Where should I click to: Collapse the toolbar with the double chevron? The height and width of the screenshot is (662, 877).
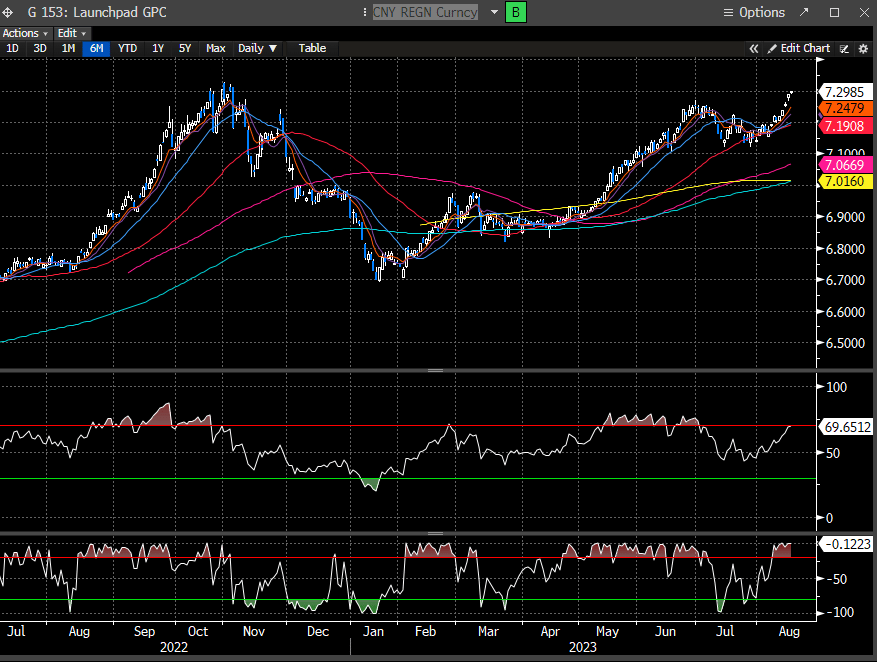pos(755,48)
